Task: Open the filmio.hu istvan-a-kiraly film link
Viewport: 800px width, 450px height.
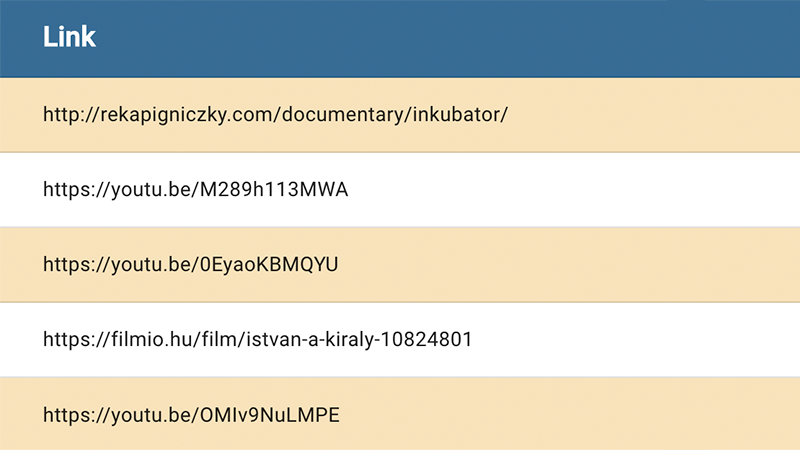Action: pos(258,339)
